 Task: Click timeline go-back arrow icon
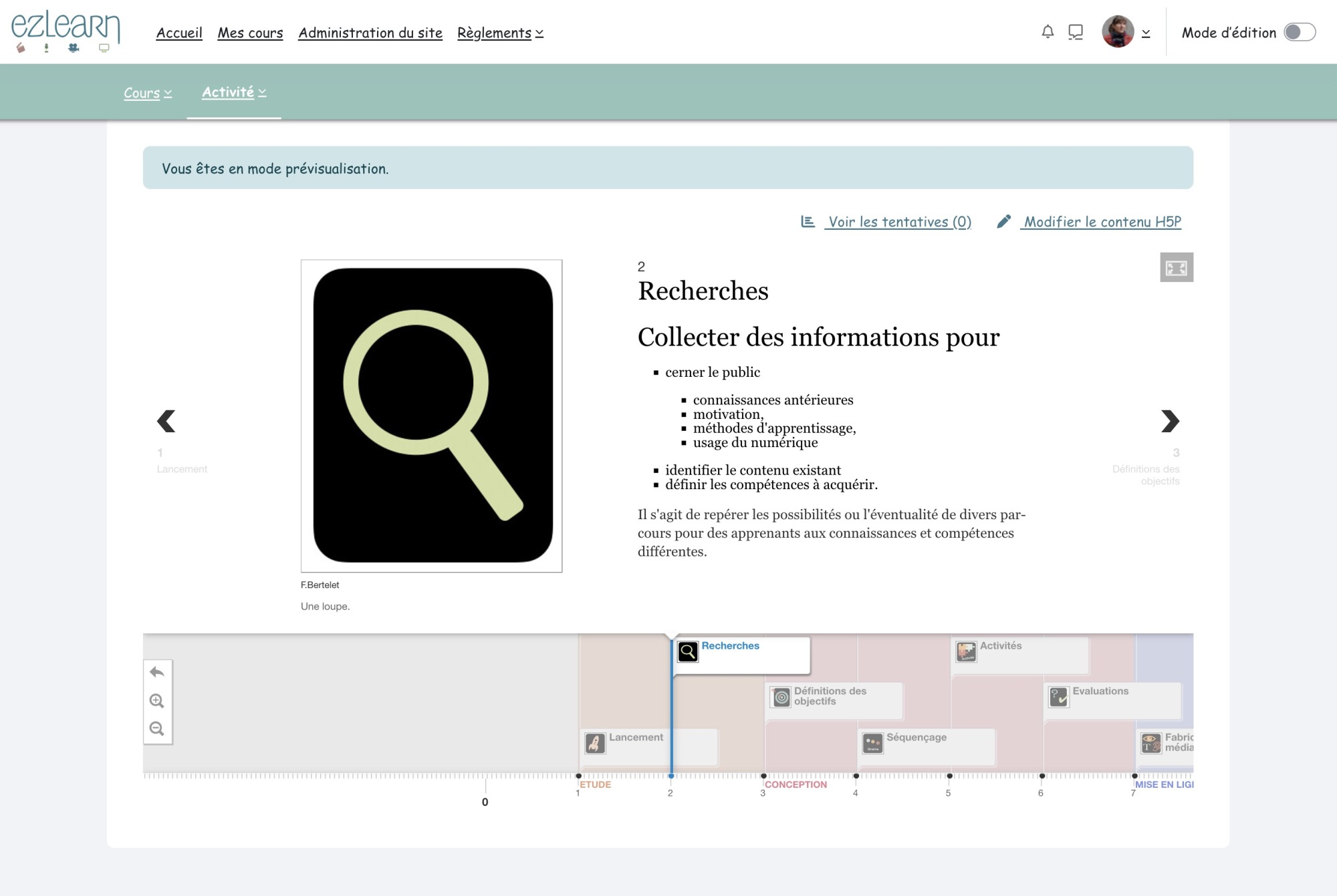(x=157, y=672)
